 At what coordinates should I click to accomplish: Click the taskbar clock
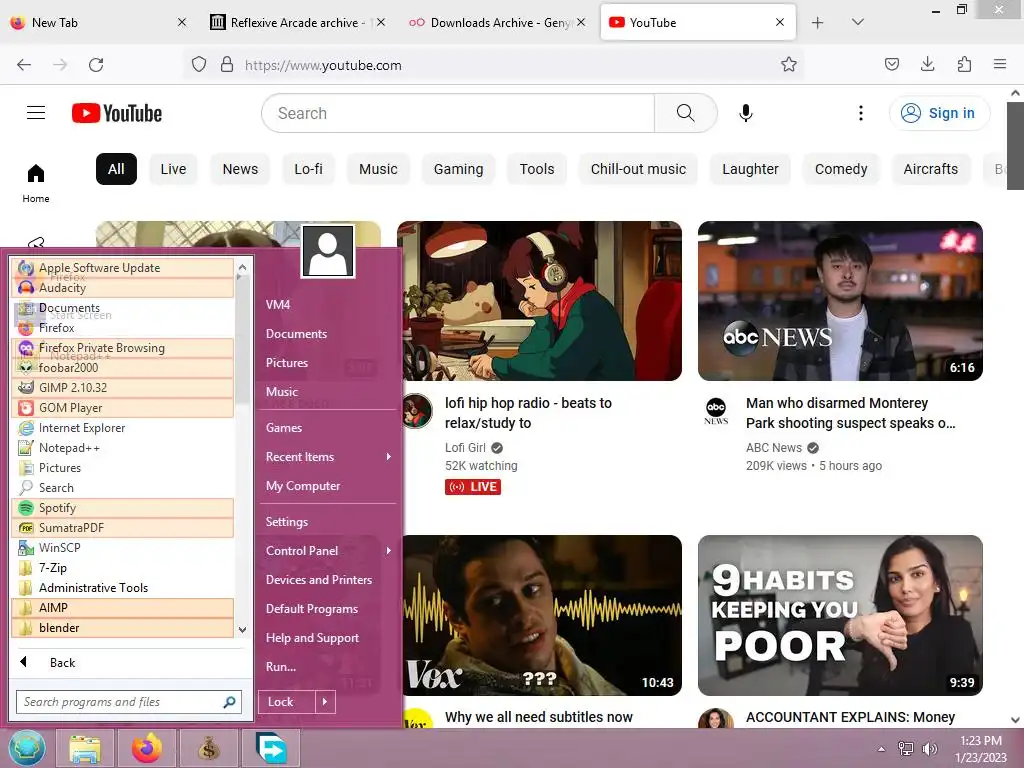(981, 749)
